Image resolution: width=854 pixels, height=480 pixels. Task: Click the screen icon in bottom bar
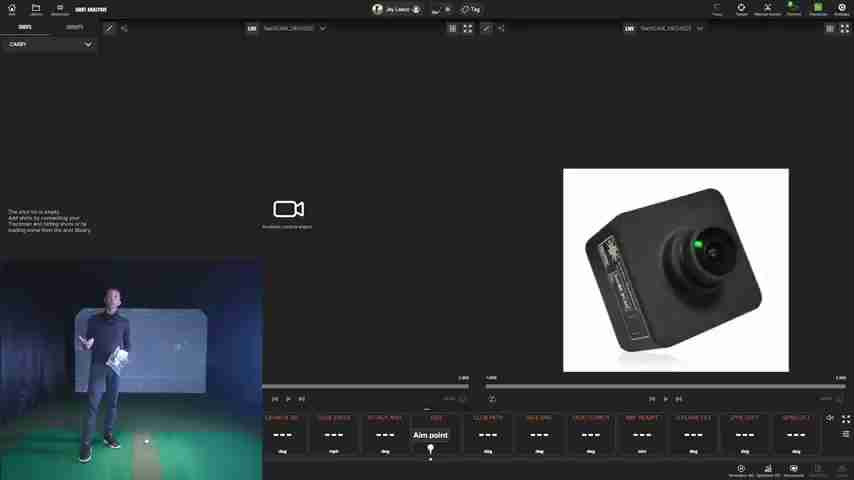tap(794, 470)
